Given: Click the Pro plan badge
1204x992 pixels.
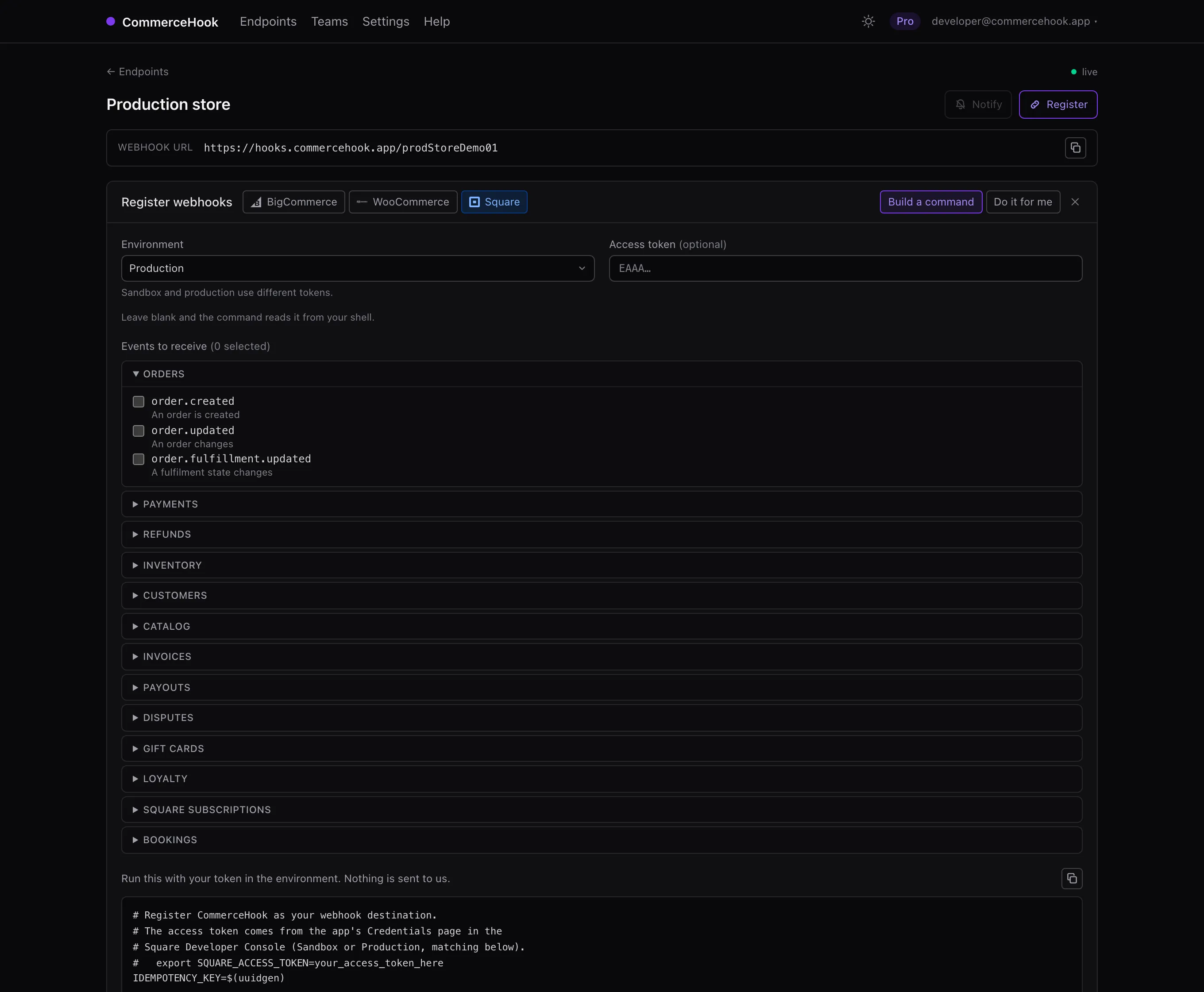Looking at the screenshot, I should point(905,21).
